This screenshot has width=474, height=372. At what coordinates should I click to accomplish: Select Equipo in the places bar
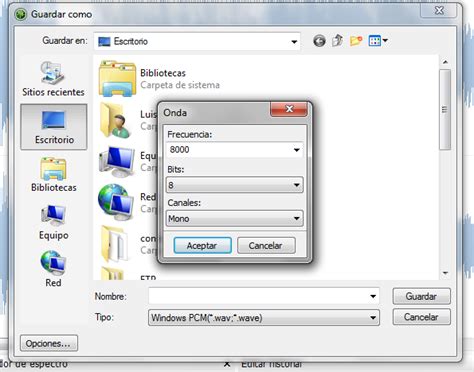(54, 222)
